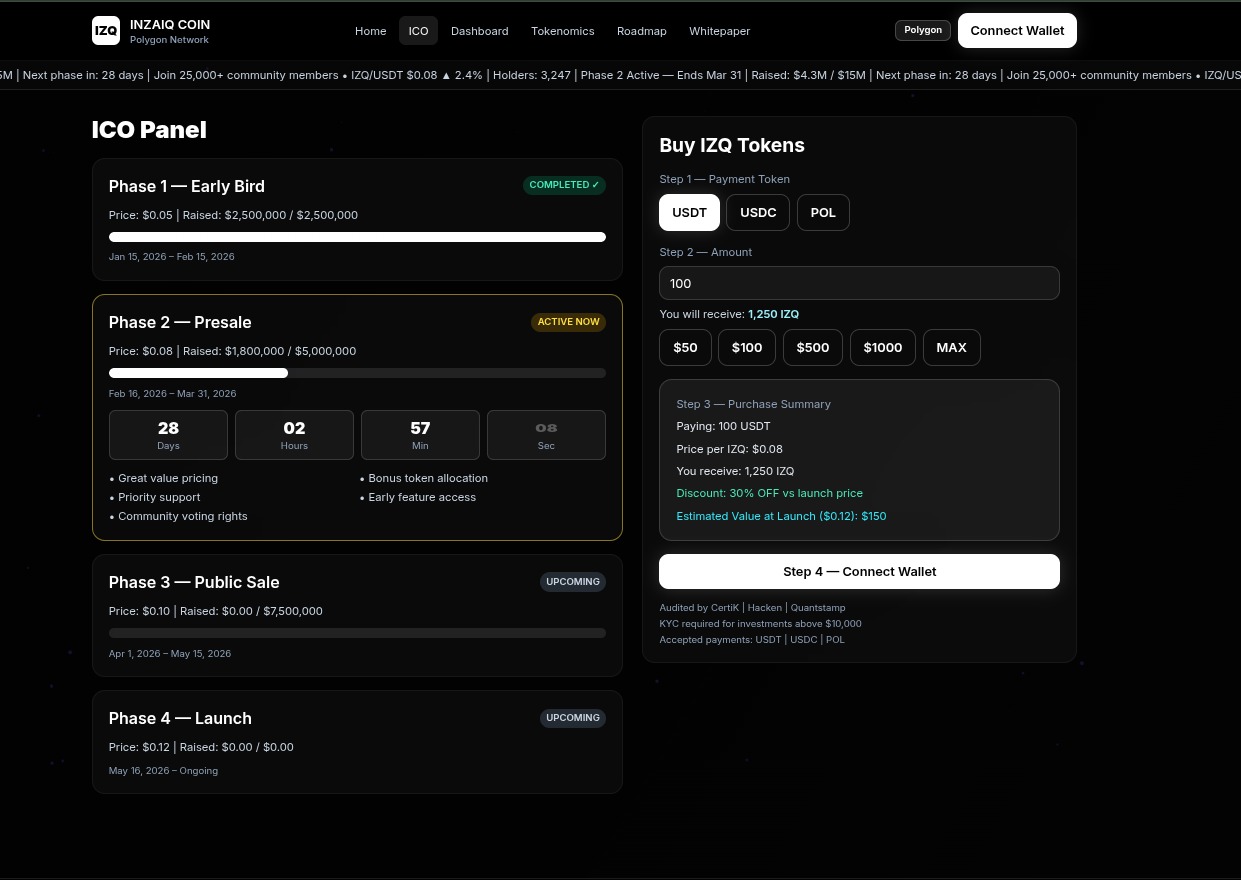Viewport: 1241px width, 880px height.
Task: Navigate to the Tokenomics page
Action: pos(562,31)
